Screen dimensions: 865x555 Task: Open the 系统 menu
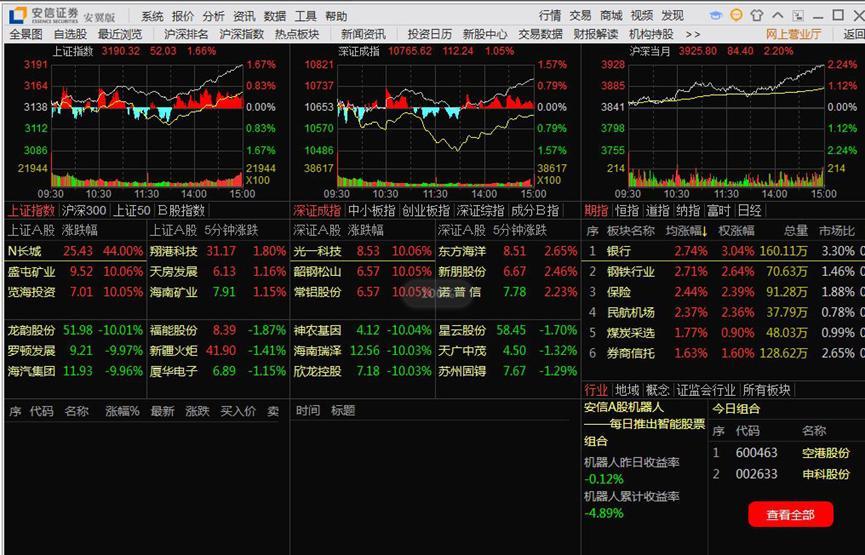[x=152, y=16]
